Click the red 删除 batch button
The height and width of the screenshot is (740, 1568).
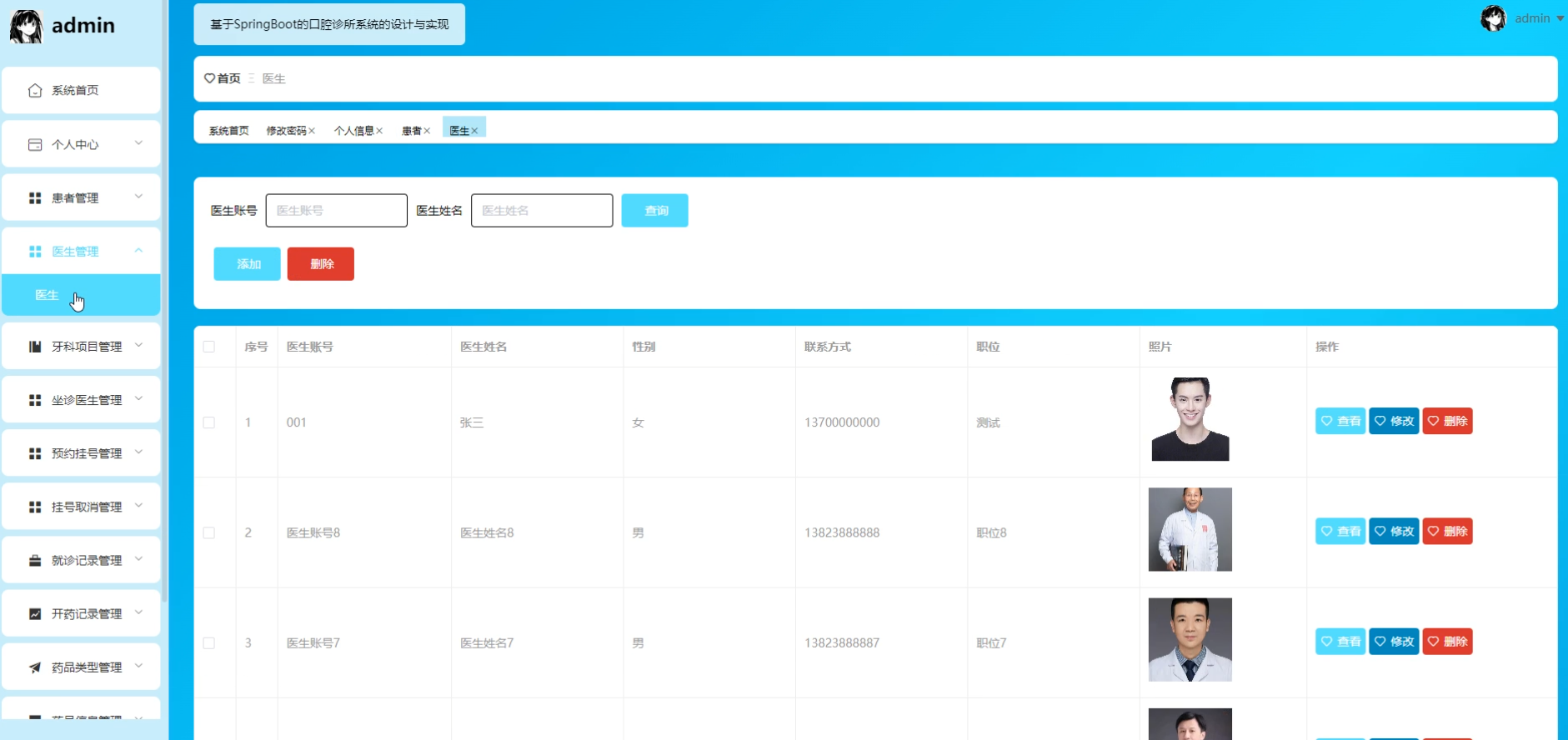click(321, 263)
